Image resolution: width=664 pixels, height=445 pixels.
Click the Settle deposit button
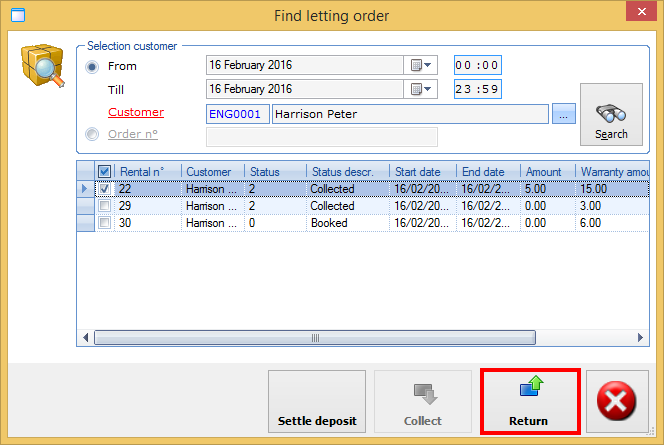317,403
